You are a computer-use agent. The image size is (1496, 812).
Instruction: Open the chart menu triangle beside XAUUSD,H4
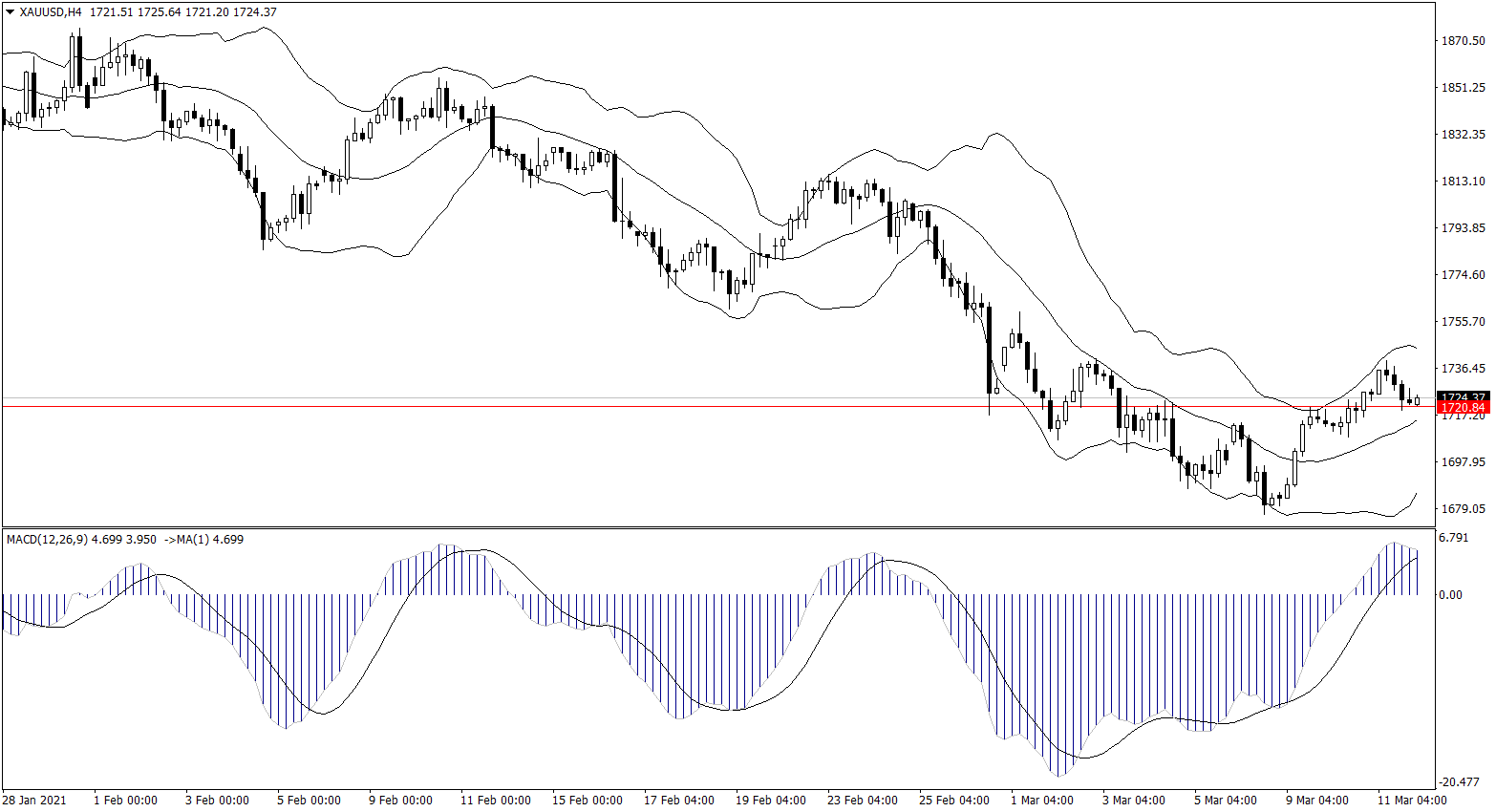click(10, 12)
